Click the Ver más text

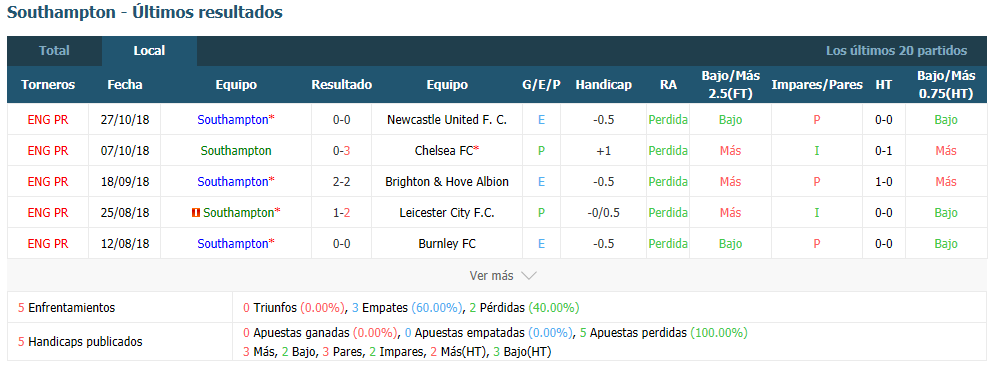492,276
